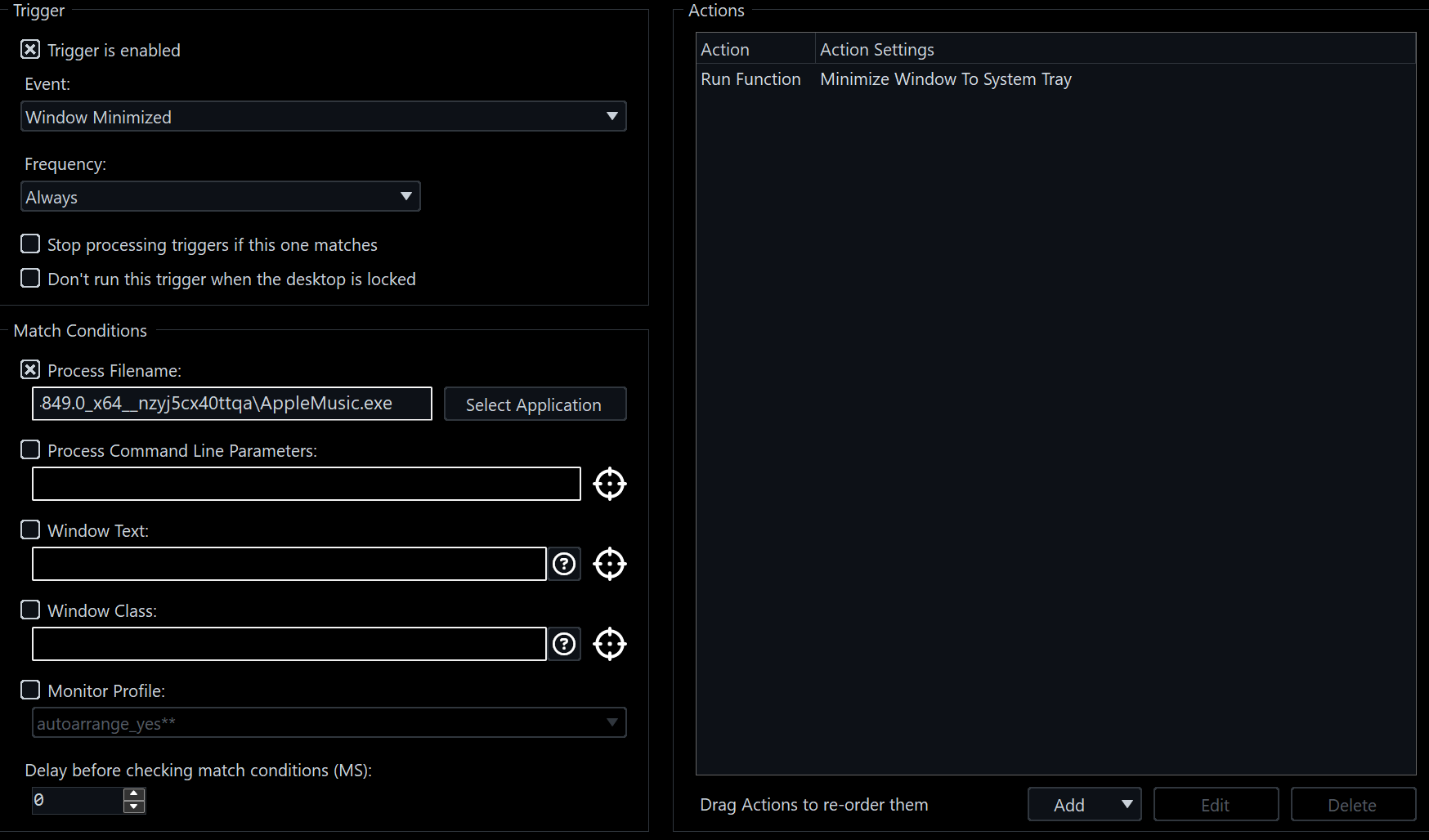Open the Event dropdown showing Window Minimized
Image resolution: width=1429 pixels, height=840 pixels.
(323, 117)
